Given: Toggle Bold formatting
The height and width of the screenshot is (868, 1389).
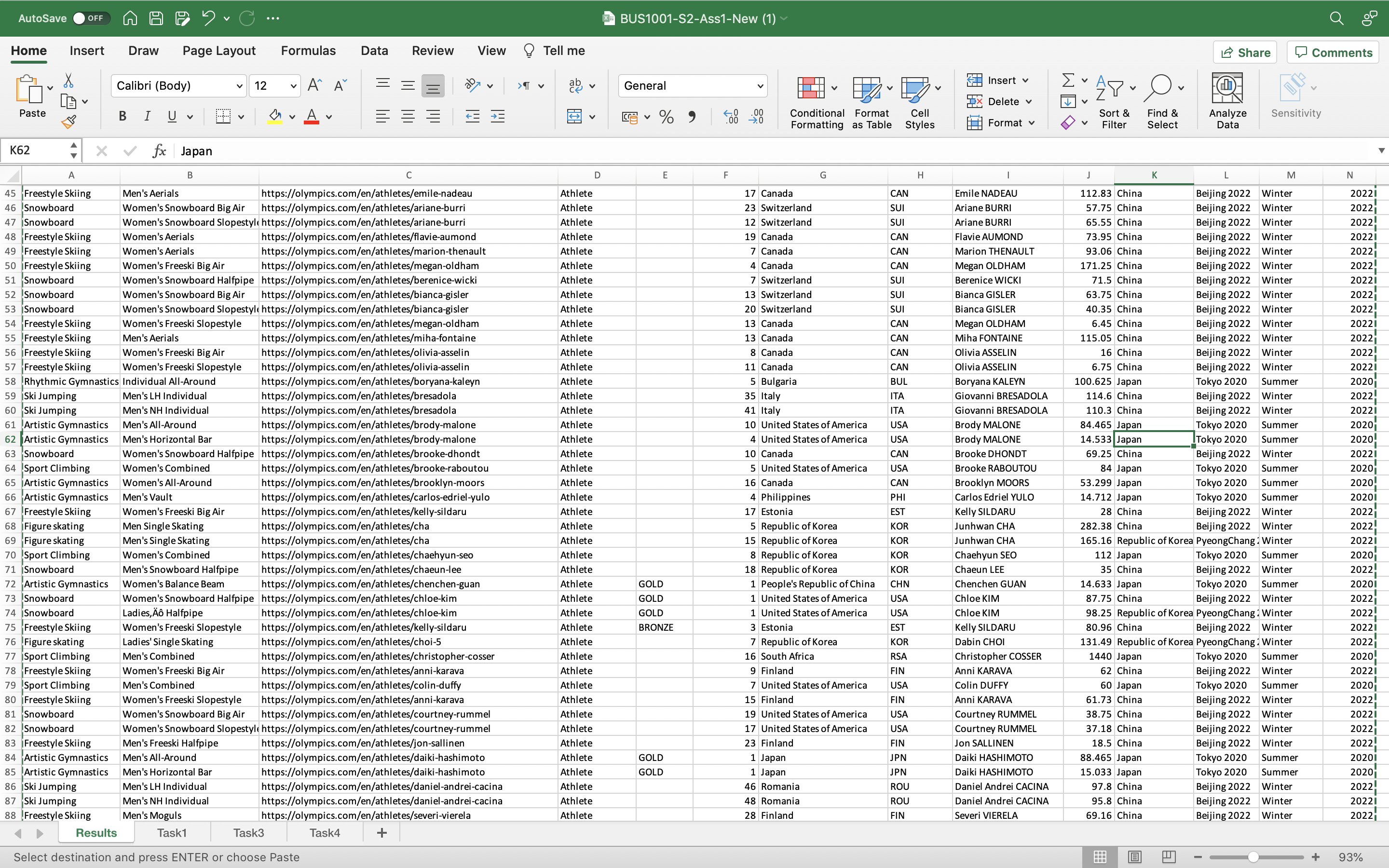Looking at the screenshot, I should click(x=122, y=117).
